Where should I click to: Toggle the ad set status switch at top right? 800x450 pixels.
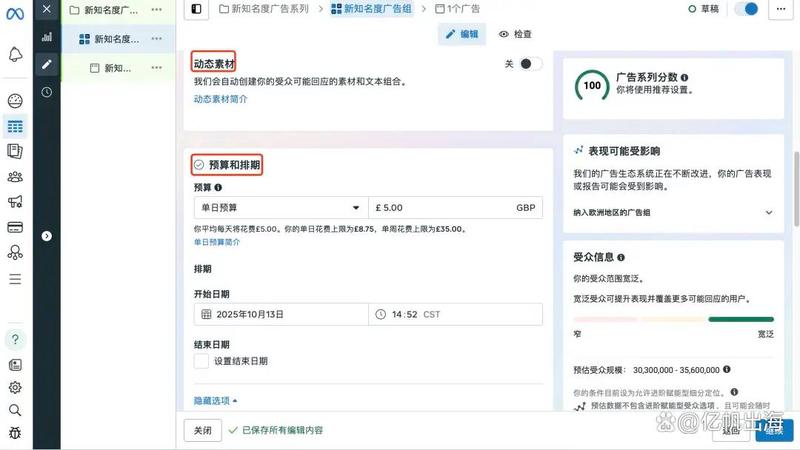click(x=746, y=9)
